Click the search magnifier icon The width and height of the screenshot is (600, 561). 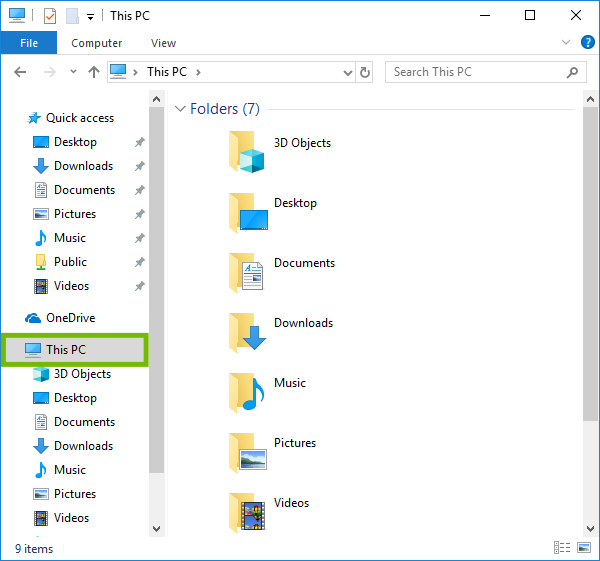[x=572, y=72]
